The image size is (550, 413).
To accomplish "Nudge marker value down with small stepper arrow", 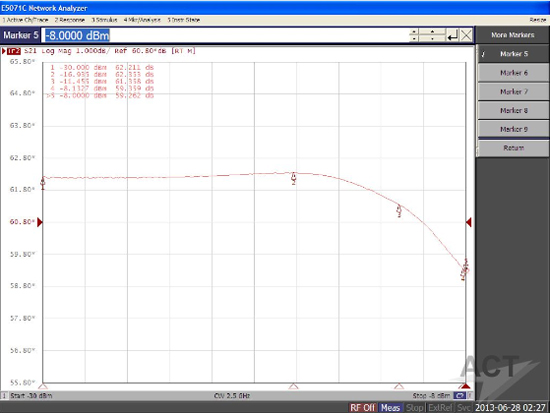I will (414, 39).
